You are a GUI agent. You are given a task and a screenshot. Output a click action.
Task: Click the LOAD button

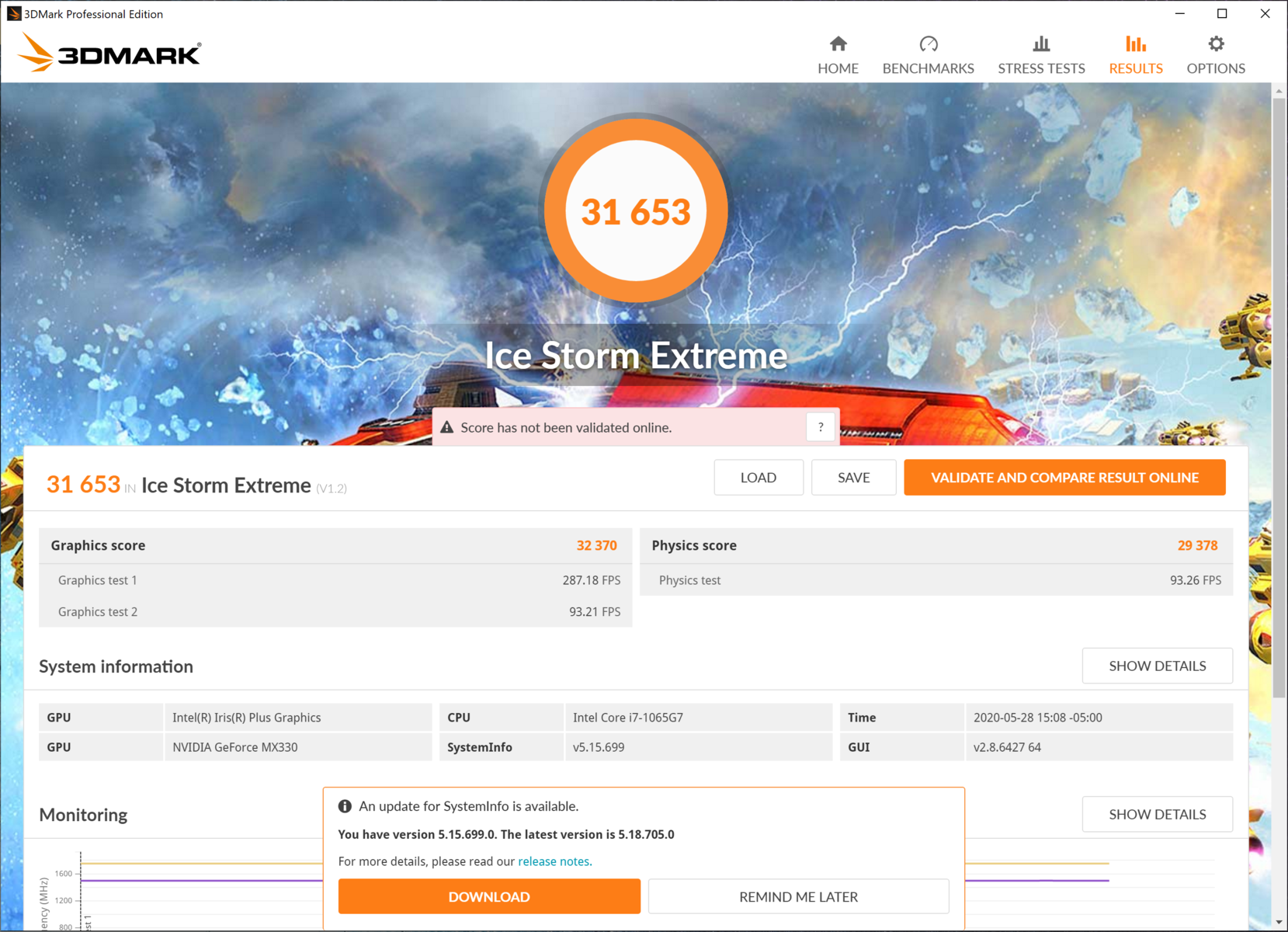759,478
